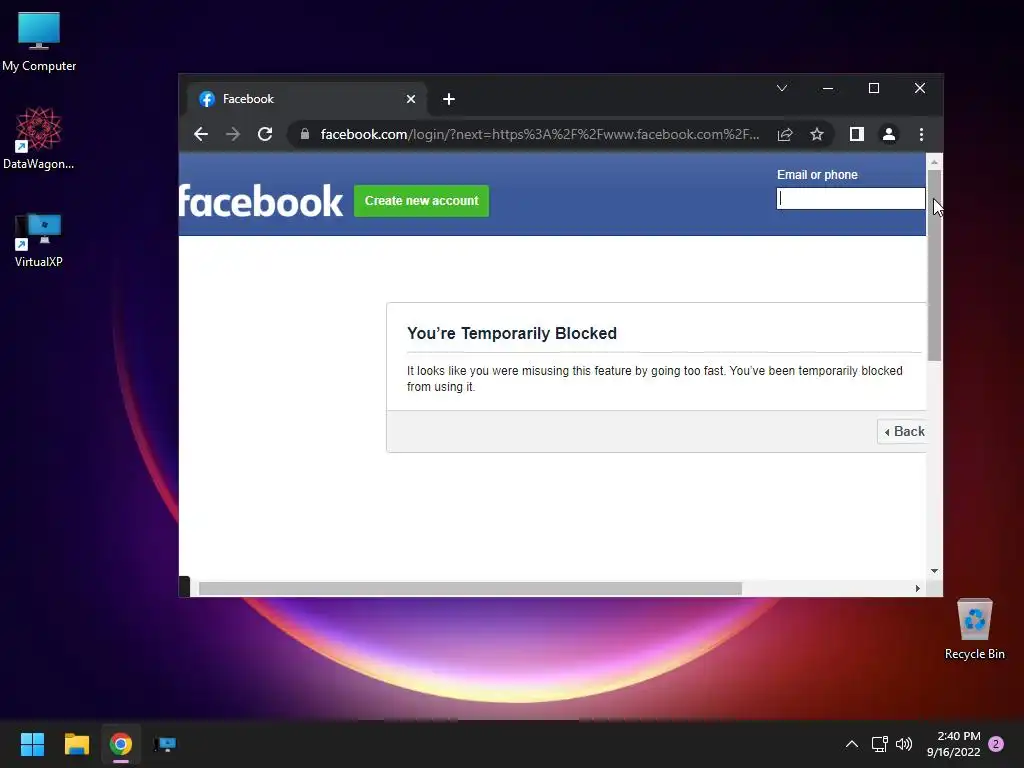The image size is (1024, 768).
Task: Click the scroll right arrow
Action: [x=918, y=588]
